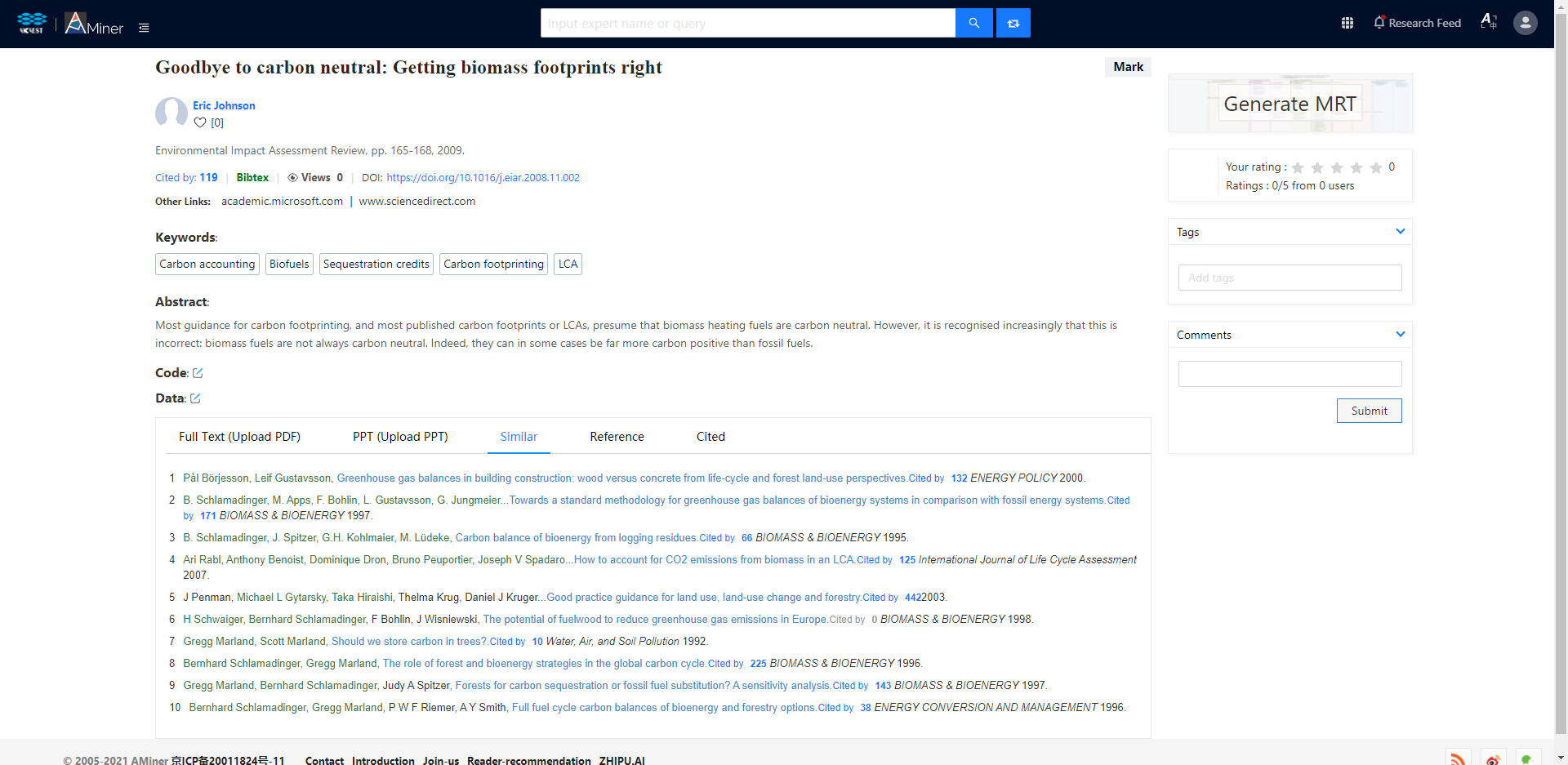Open the apps grid icon
Image resolution: width=1568 pixels, height=765 pixels.
1347,23
